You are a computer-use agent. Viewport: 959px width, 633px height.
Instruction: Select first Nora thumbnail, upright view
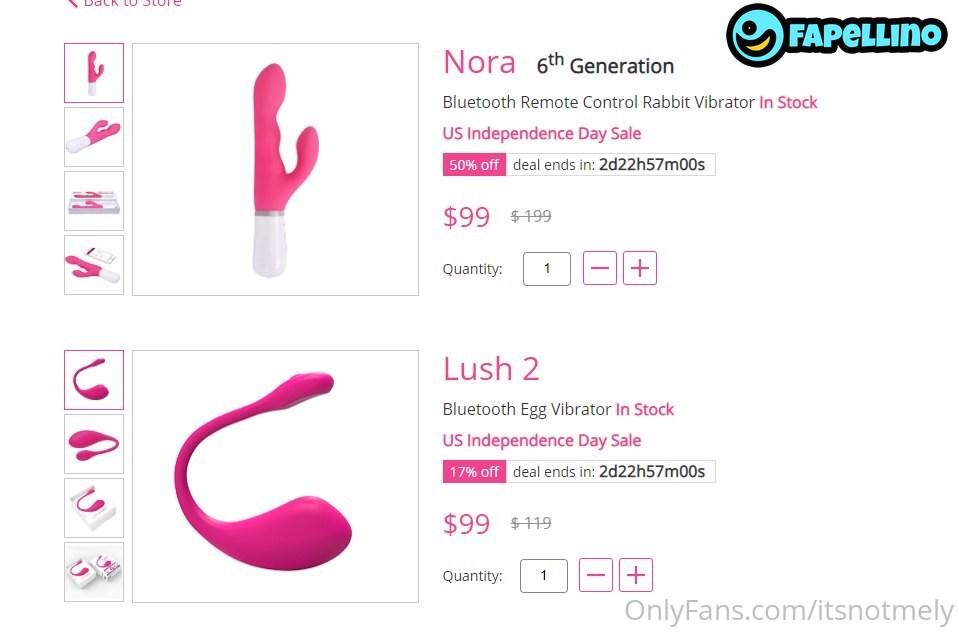click(94, 73)
